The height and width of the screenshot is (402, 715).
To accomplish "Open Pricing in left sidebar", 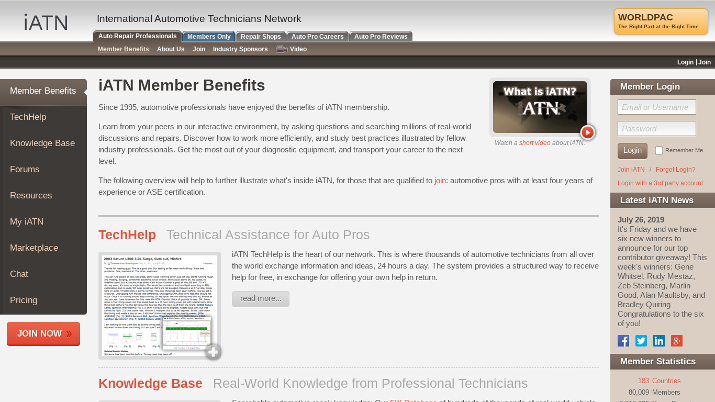I will coord(43,300).
